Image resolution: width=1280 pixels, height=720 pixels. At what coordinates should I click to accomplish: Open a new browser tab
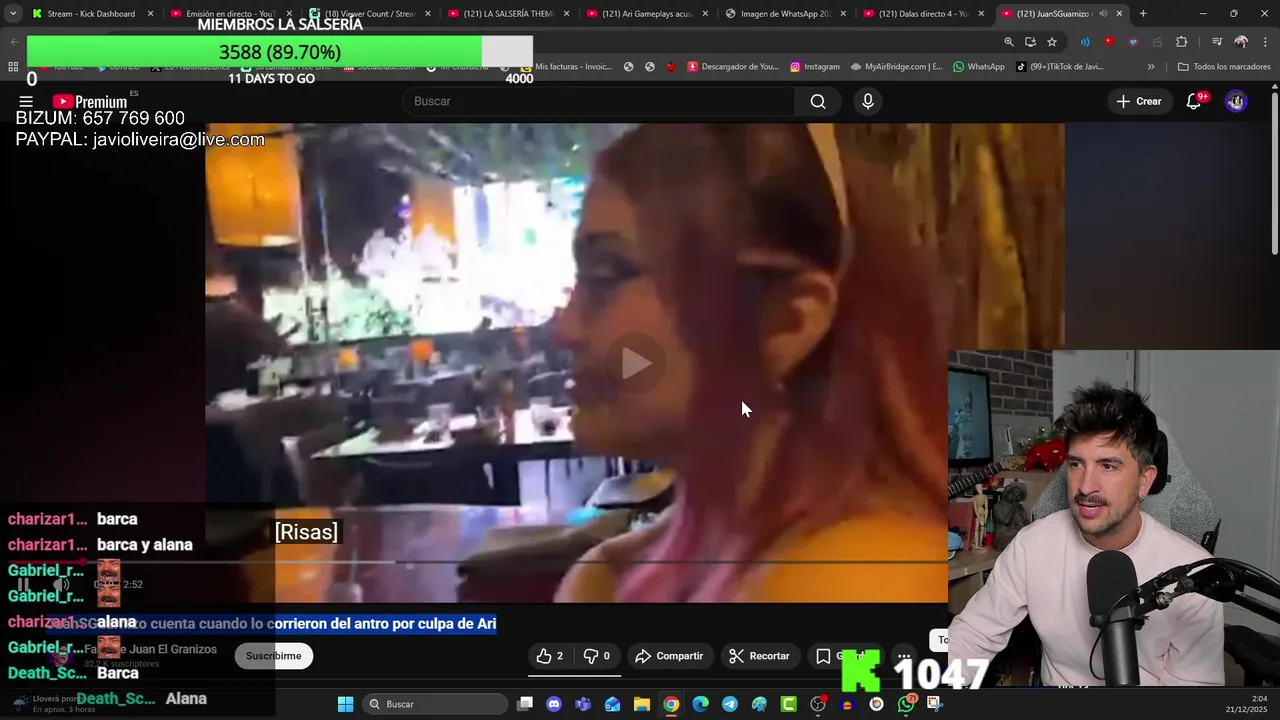pyautogui.click(x=1143, y=14)
